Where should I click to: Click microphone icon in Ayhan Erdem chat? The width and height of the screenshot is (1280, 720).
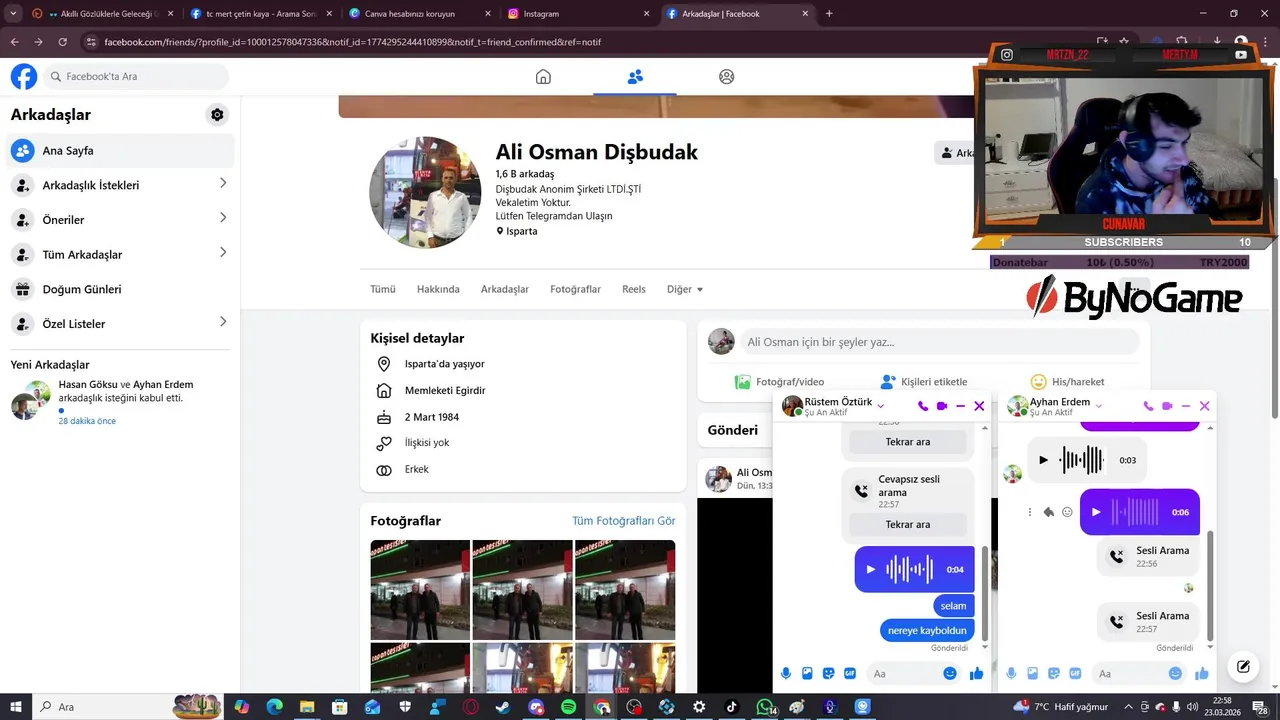tap(1011, 673)
